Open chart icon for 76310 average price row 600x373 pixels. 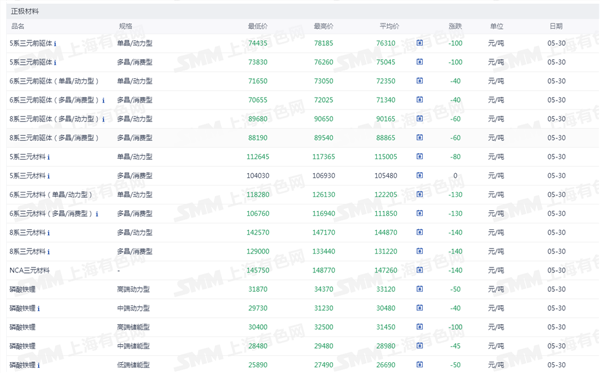click(x=420, y=43)
